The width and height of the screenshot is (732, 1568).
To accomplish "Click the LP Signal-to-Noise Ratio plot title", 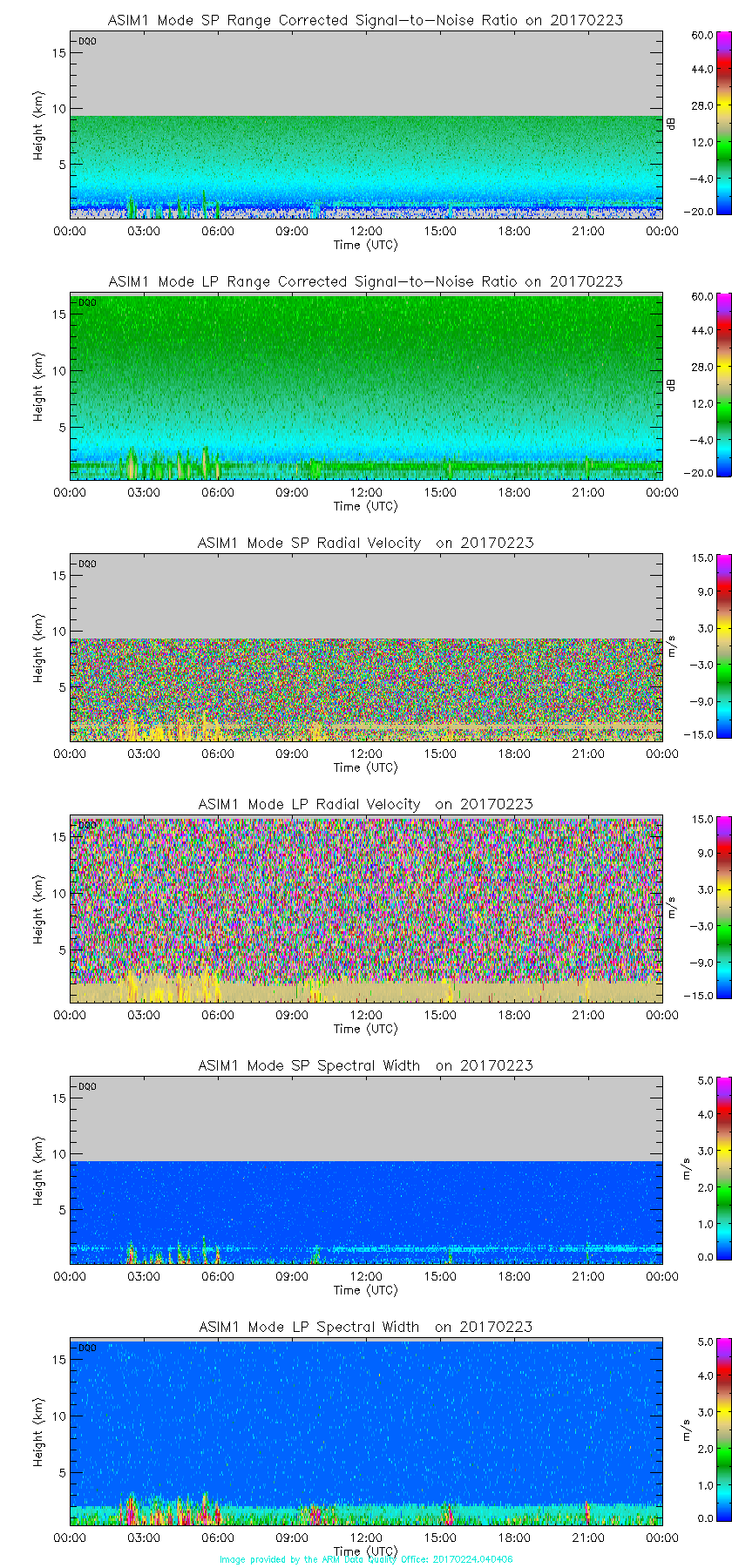I will click(365, 281).
